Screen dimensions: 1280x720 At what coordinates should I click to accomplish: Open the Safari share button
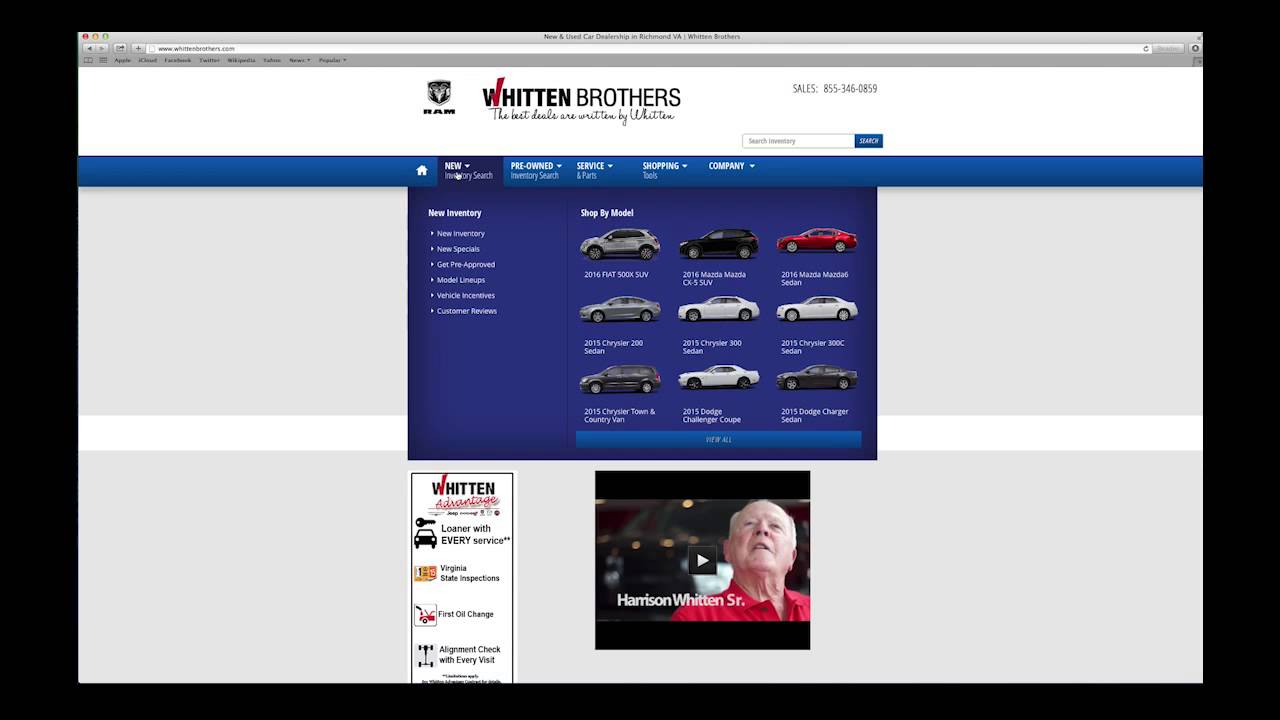tap(120, 48)
